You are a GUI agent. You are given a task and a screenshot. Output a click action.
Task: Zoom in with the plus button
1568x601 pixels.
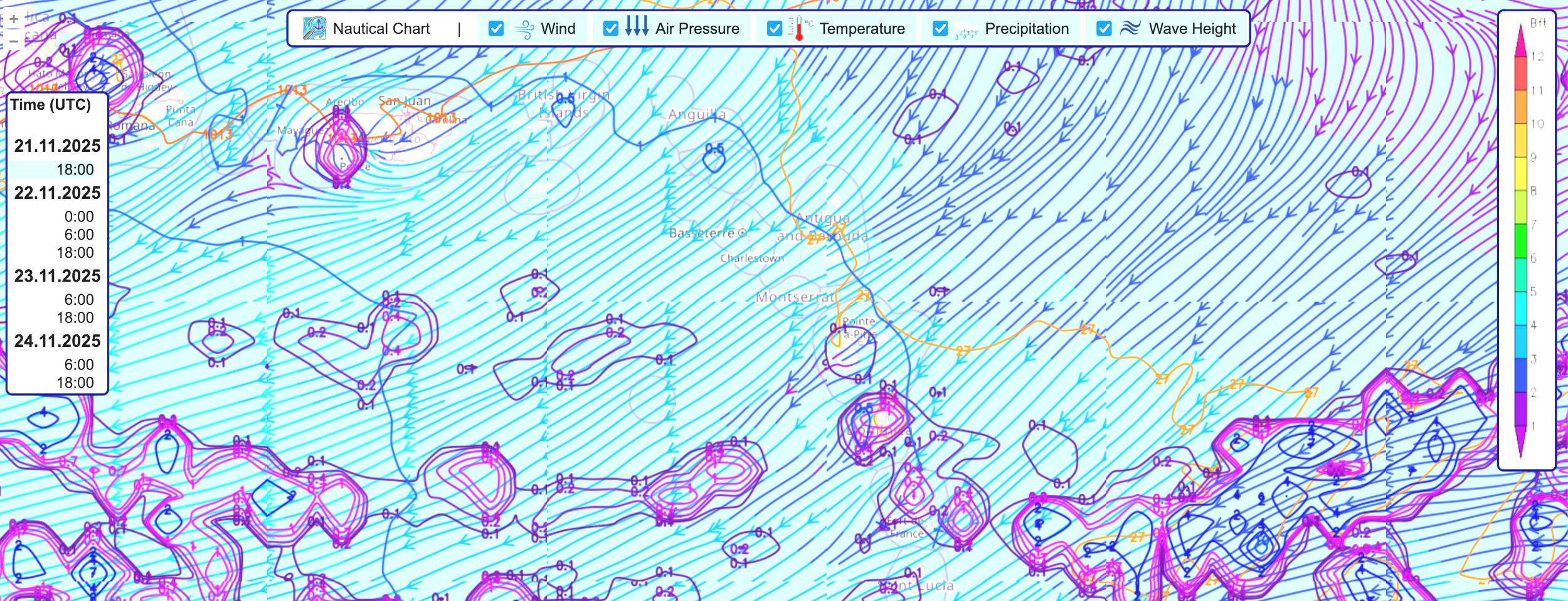coord(14,19)
